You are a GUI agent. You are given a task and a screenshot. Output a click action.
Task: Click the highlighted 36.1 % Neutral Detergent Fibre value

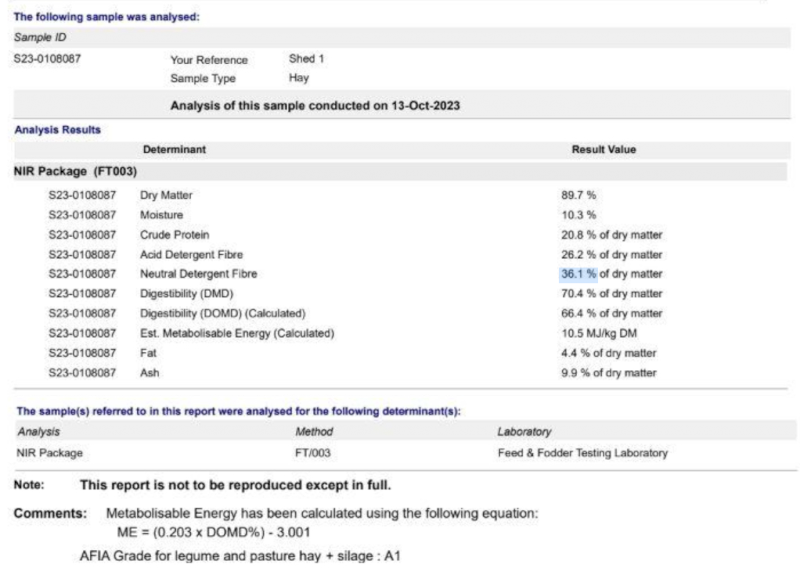(x=578, y=274)
